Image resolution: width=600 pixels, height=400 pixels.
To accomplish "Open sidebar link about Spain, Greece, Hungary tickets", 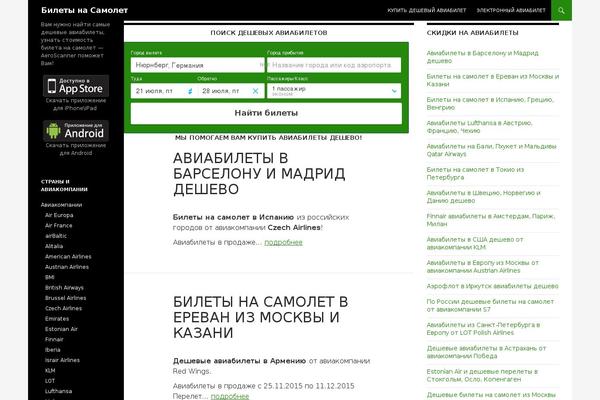I will tap(490, 103).
